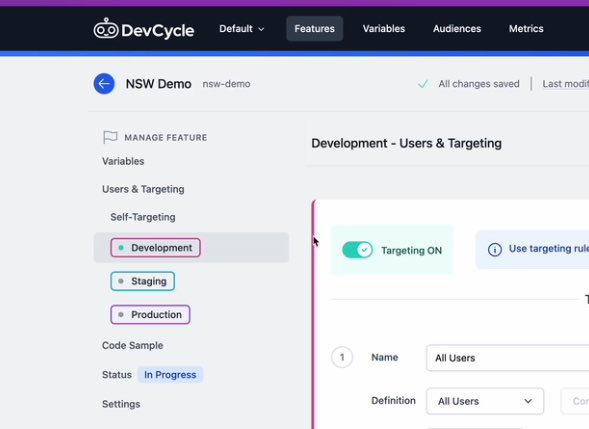Viewport: 589px width, 429px height.
Task: Click the NSW Demo feature title
Action: click(159, 84)
